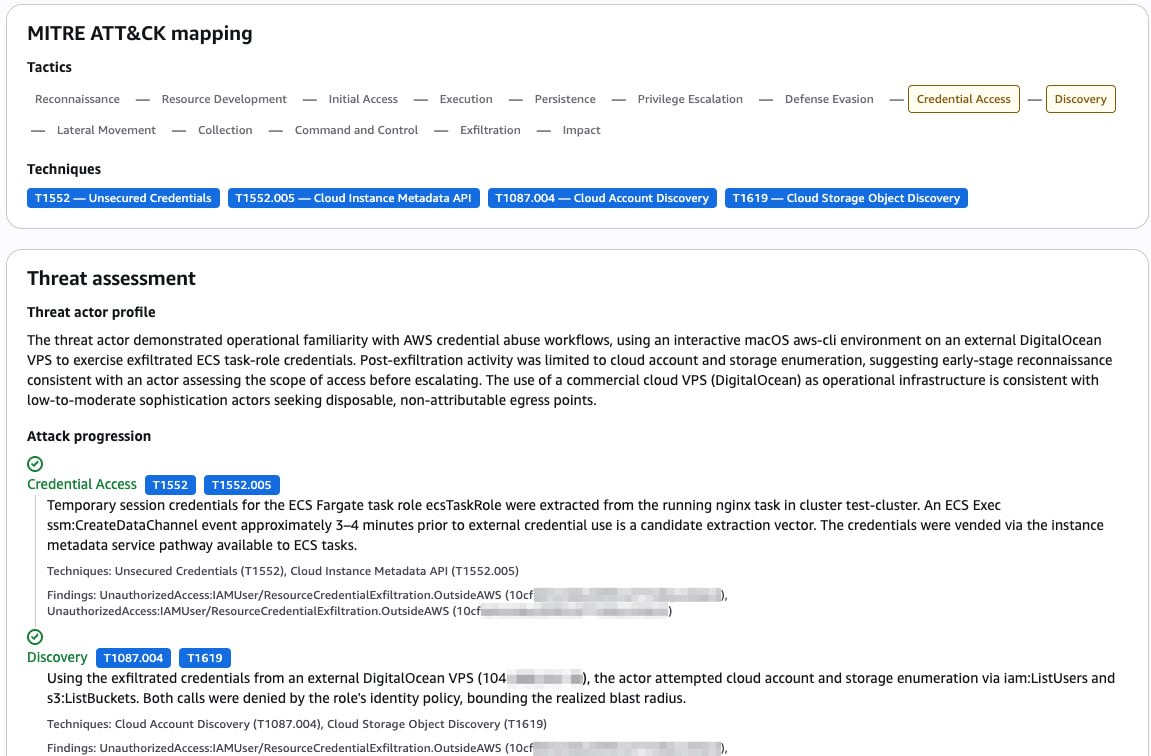
Task: Open T1087.004 — Cloud Account Discovery badge
Action: click(x=602, y=198)
